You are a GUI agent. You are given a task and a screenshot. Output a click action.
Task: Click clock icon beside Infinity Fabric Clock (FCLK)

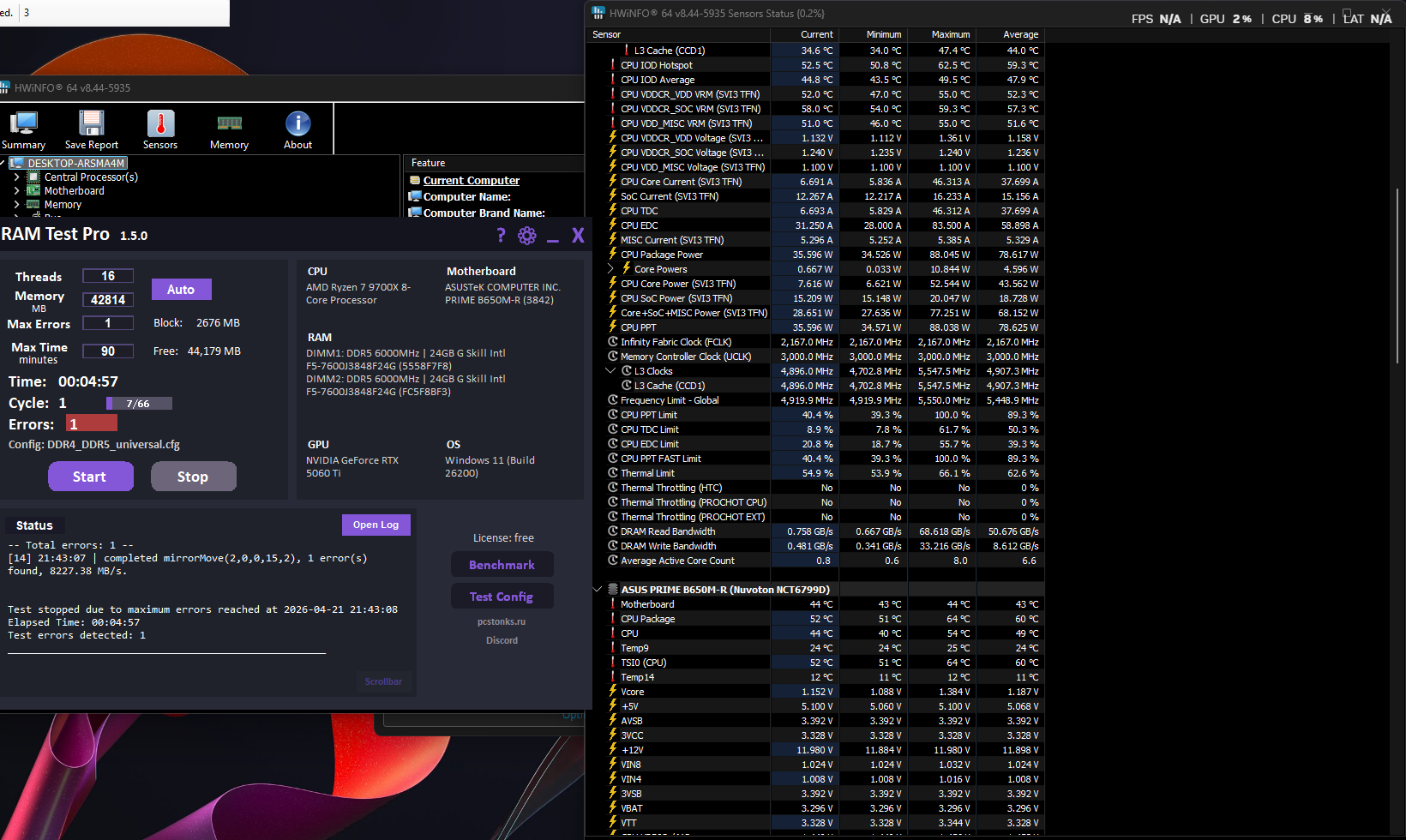pos(613,342)
